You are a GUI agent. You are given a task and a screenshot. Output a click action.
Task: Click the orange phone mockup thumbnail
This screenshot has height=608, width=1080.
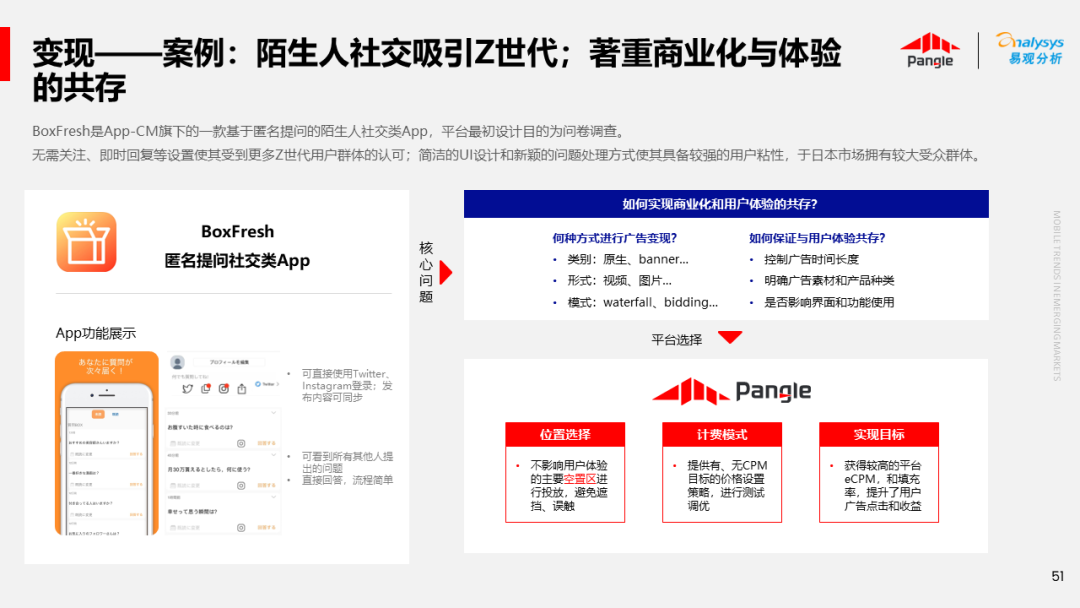(107, 443)
